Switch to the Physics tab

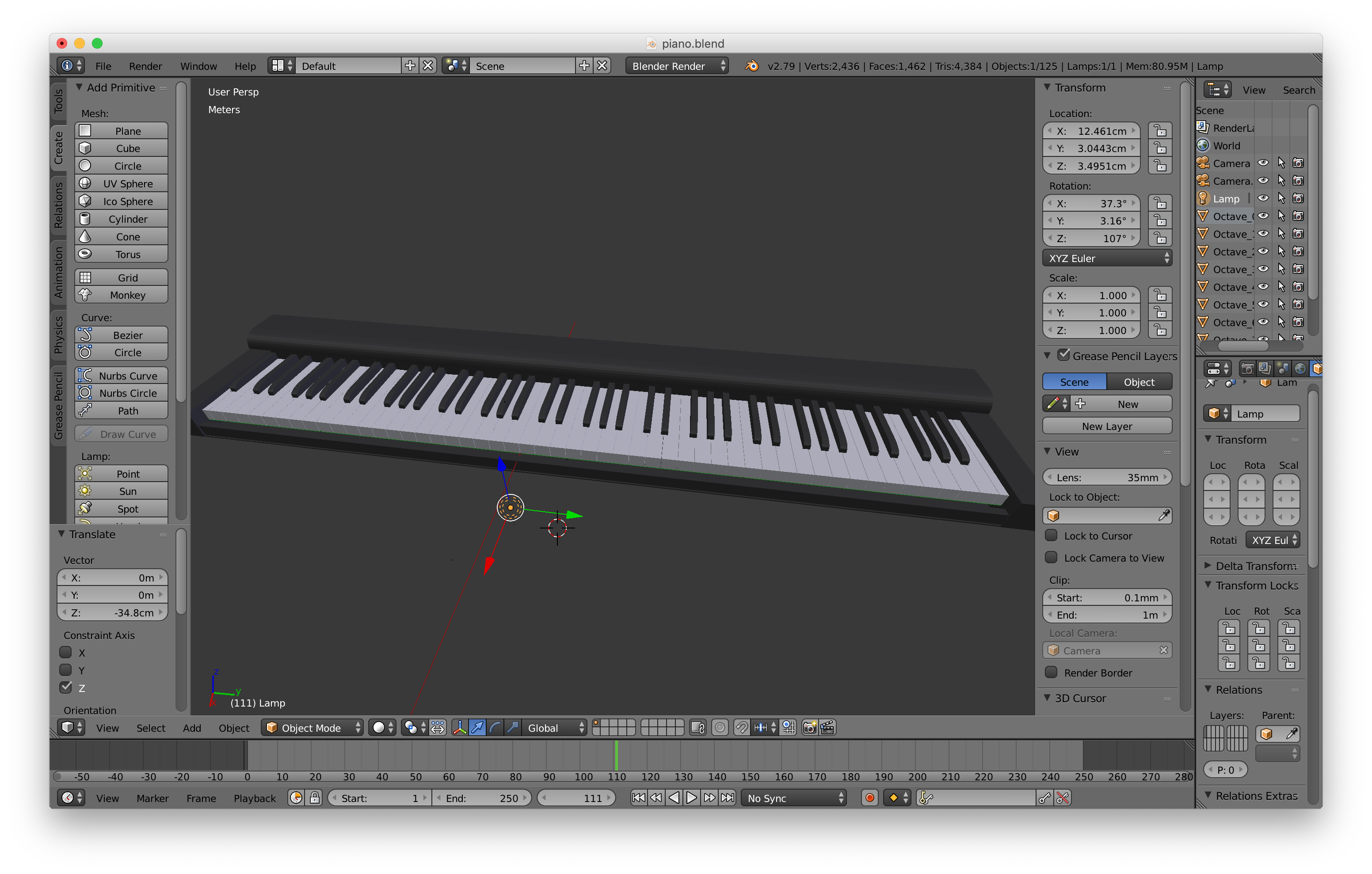[58, 335]
